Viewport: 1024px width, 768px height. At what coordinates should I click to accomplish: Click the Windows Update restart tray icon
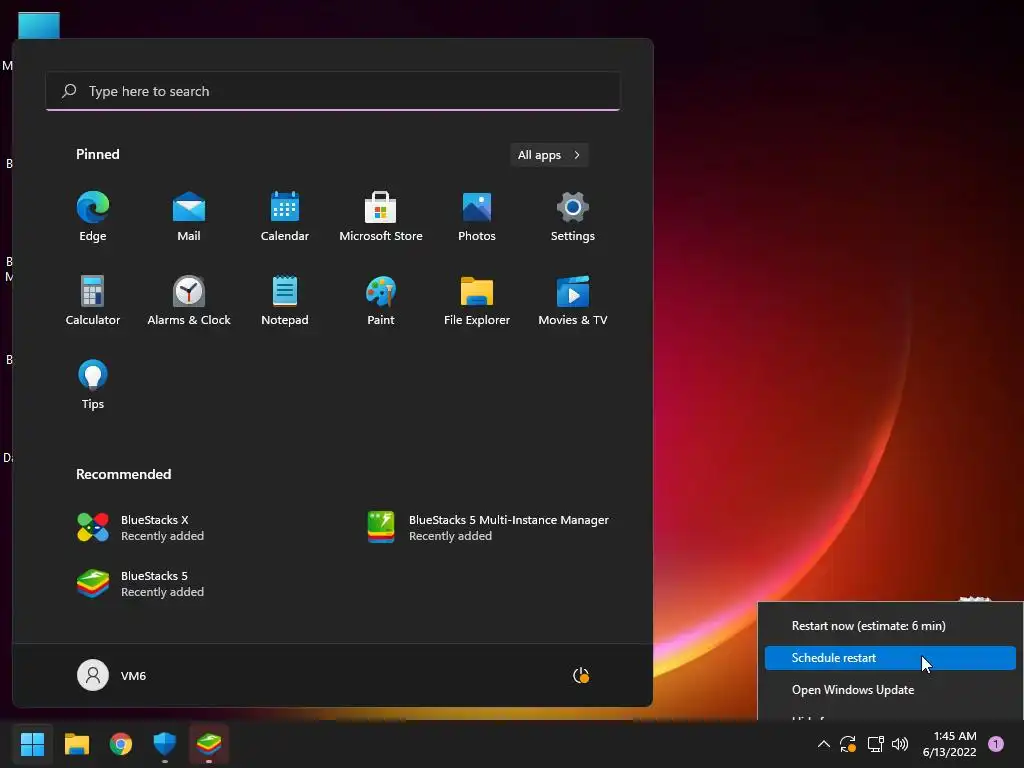(848, 744)
